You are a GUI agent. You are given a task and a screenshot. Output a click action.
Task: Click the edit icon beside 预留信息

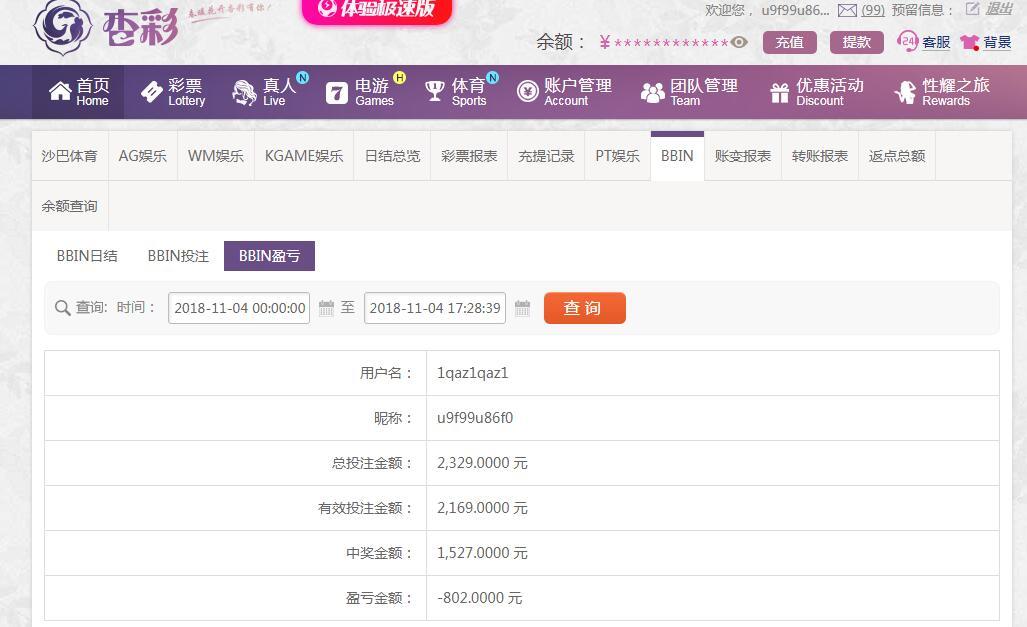click(x=972, y=9)
